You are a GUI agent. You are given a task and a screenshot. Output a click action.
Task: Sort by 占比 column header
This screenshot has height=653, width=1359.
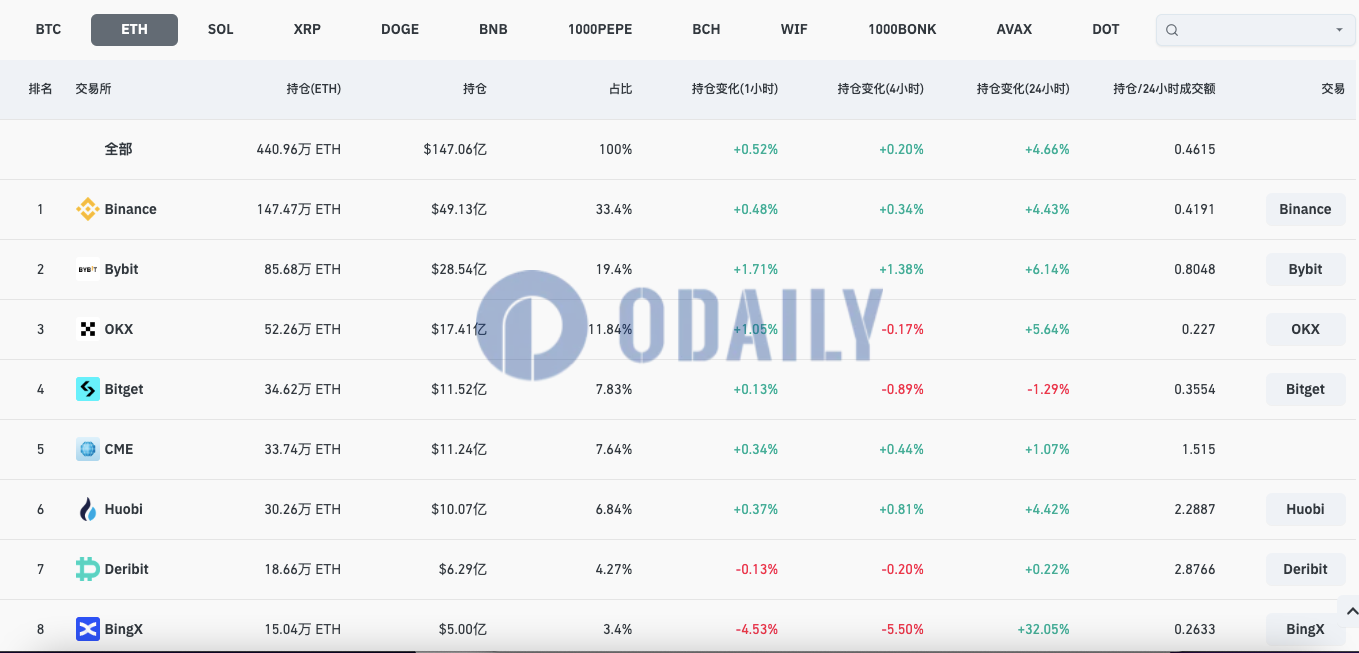pos(620,89)
